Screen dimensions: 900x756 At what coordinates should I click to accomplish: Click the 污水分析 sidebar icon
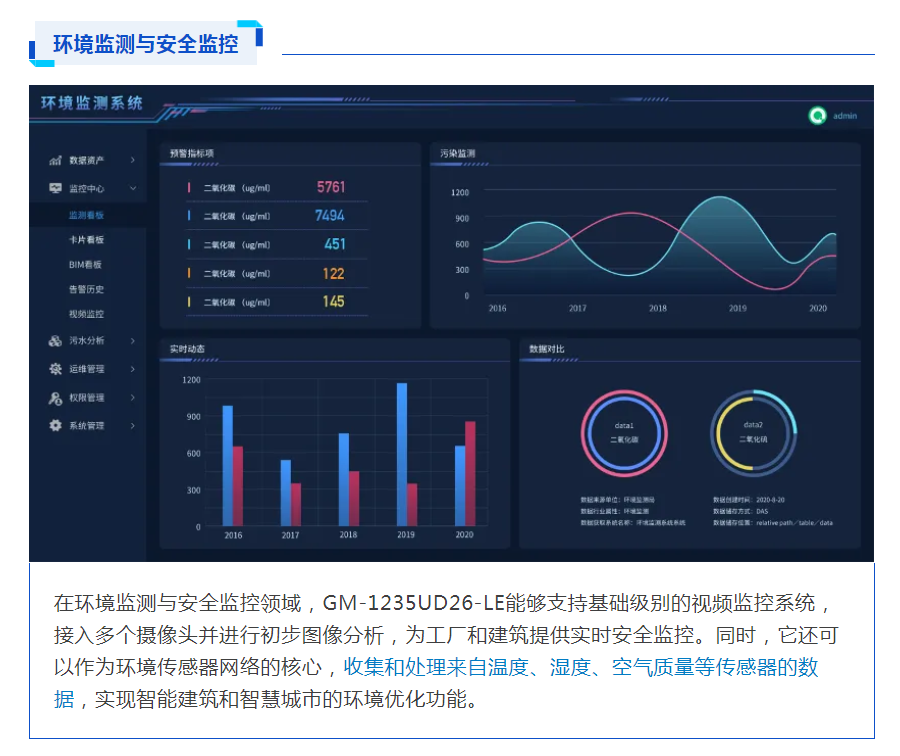(x=55, y=341)
